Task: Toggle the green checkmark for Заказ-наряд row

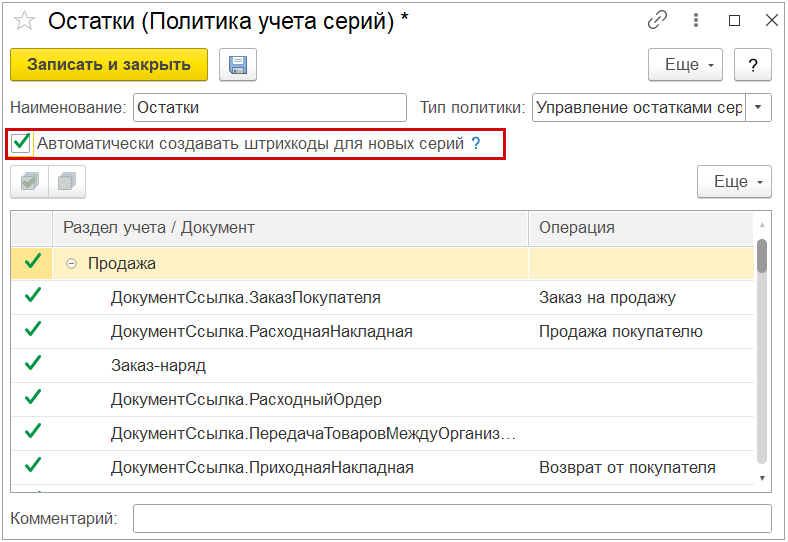Action: pos(33,364)
